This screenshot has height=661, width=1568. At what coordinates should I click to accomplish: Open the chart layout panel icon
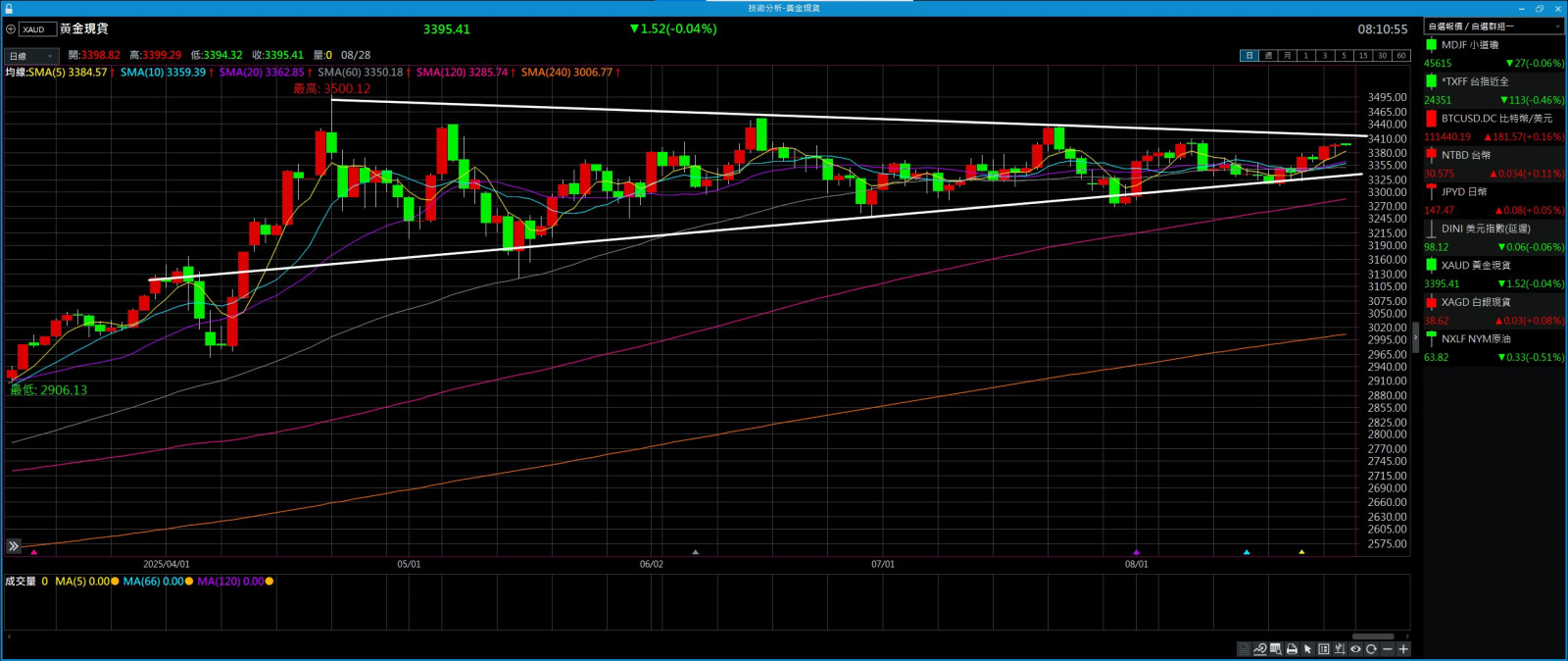1324,649
